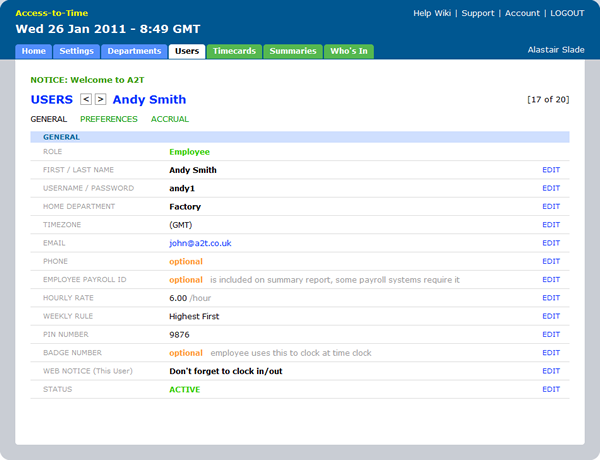The image size is (600, 460).
Task: Click the optional value in Phone row
Action: [186, 262]
